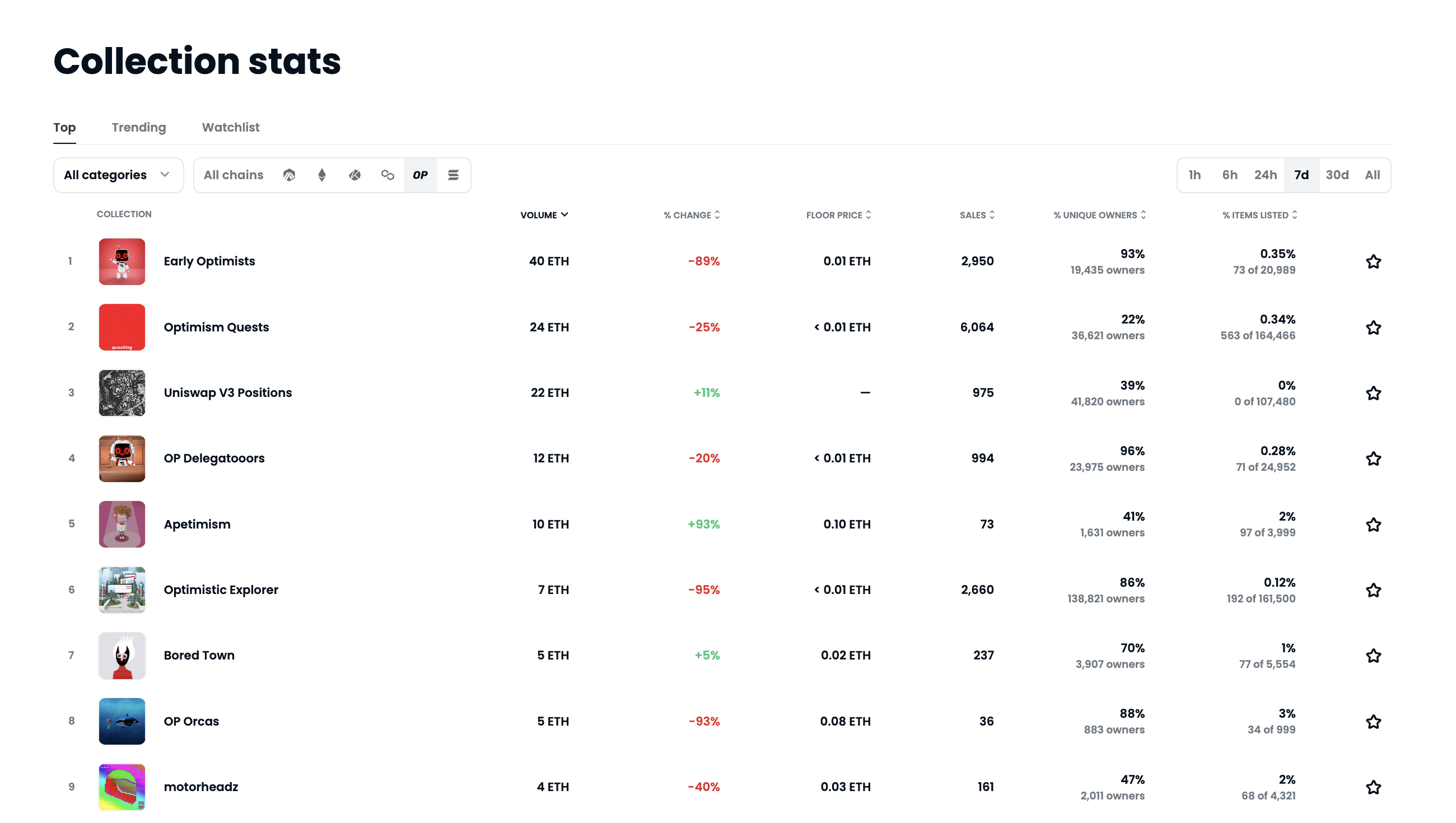
Task: Select the Optimism OP chain filter
Action: [x=420, y=175]
